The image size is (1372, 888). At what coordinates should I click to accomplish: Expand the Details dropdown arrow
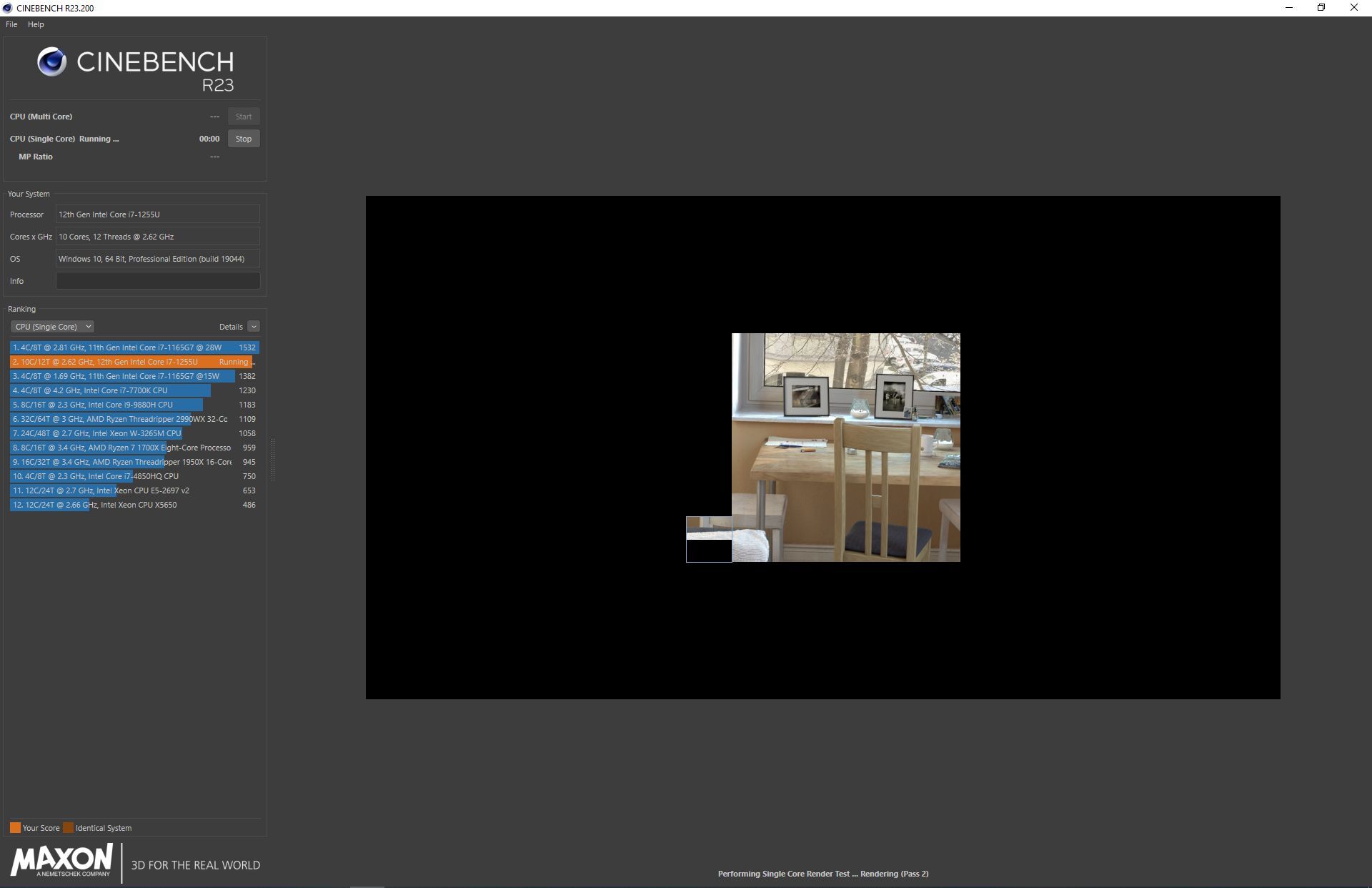(x=254, y=327)
